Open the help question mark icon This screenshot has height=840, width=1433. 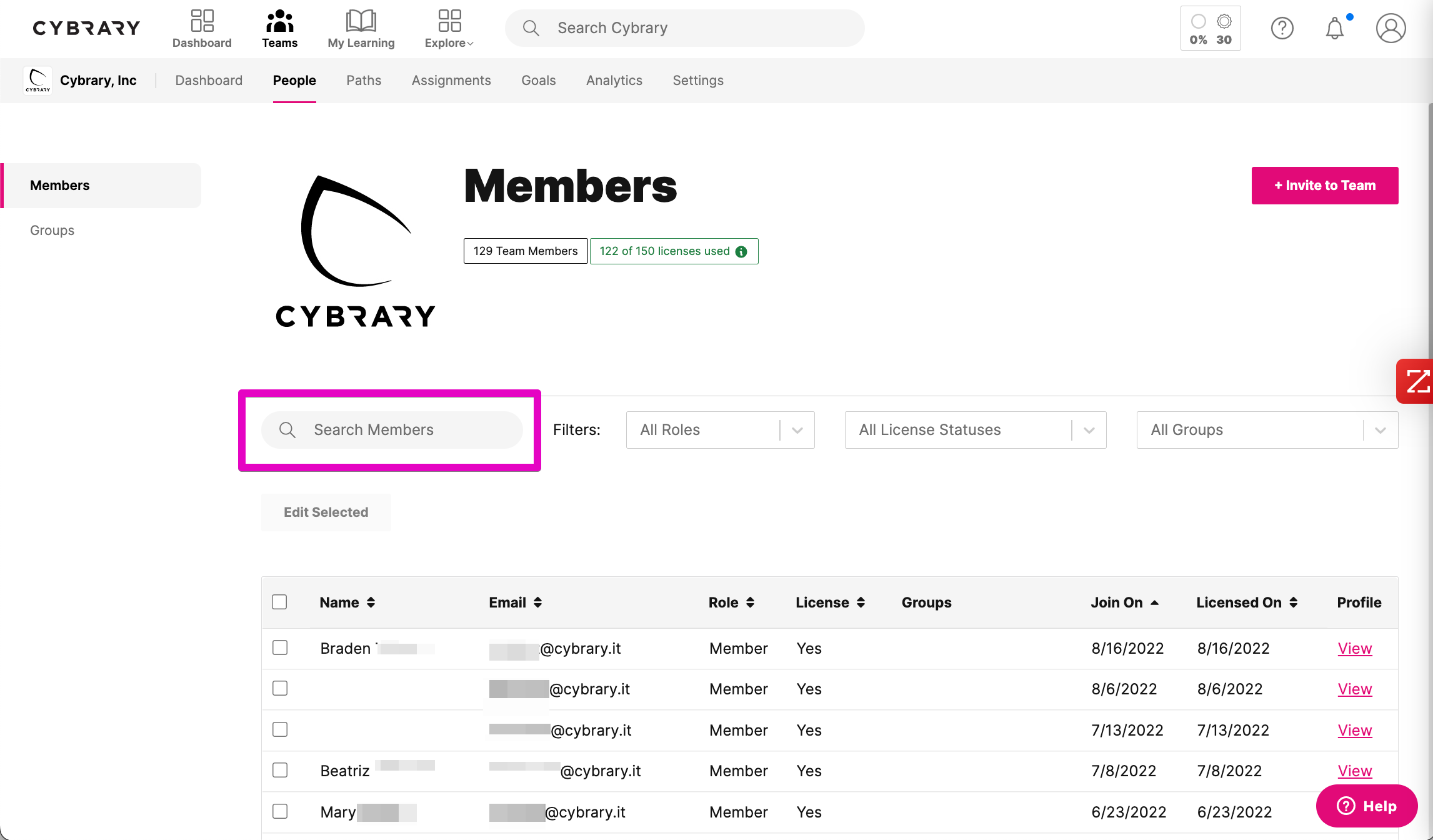(1282, 28)
